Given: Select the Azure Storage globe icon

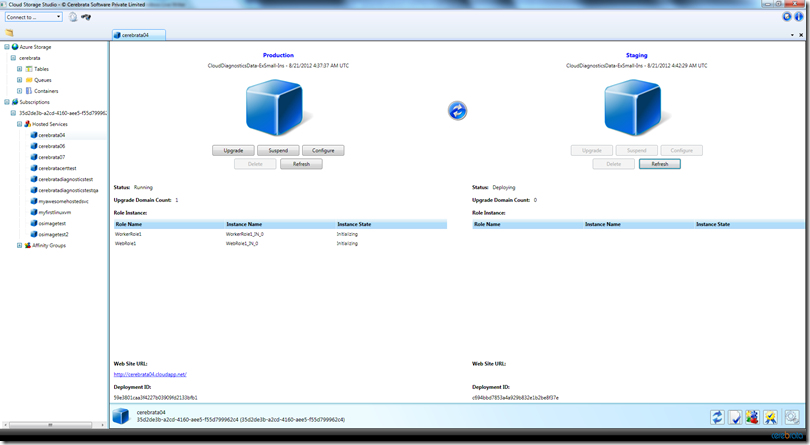Looking at the screenshot, I should tap(15, 47).
